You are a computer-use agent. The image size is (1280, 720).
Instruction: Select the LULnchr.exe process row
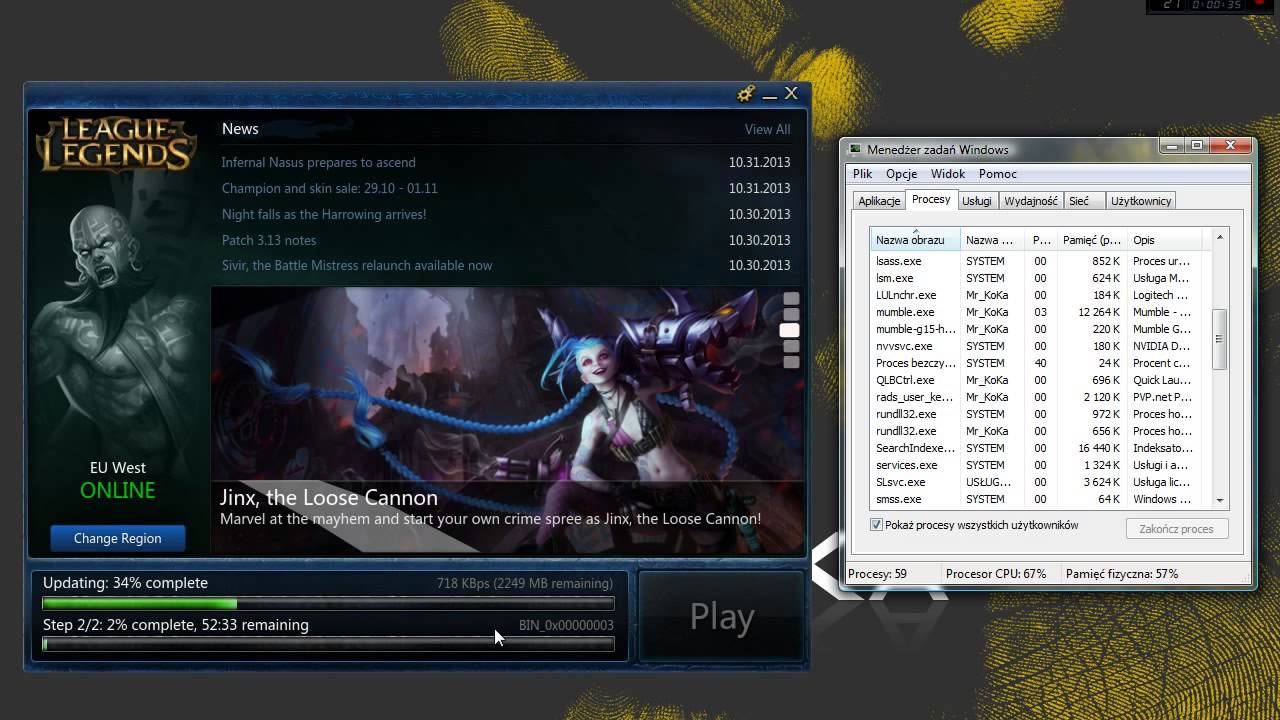tap(1037, 295)
